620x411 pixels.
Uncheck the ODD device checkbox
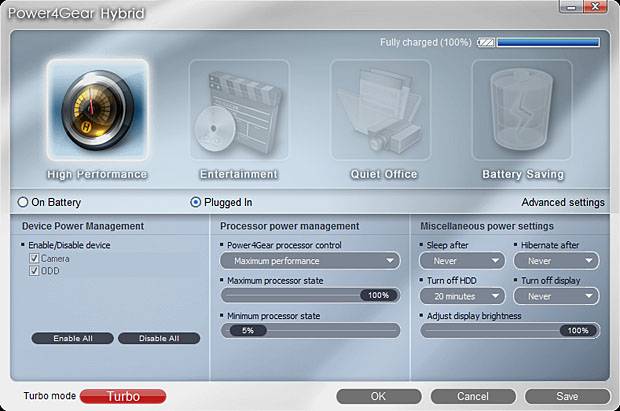click(34, 271)
